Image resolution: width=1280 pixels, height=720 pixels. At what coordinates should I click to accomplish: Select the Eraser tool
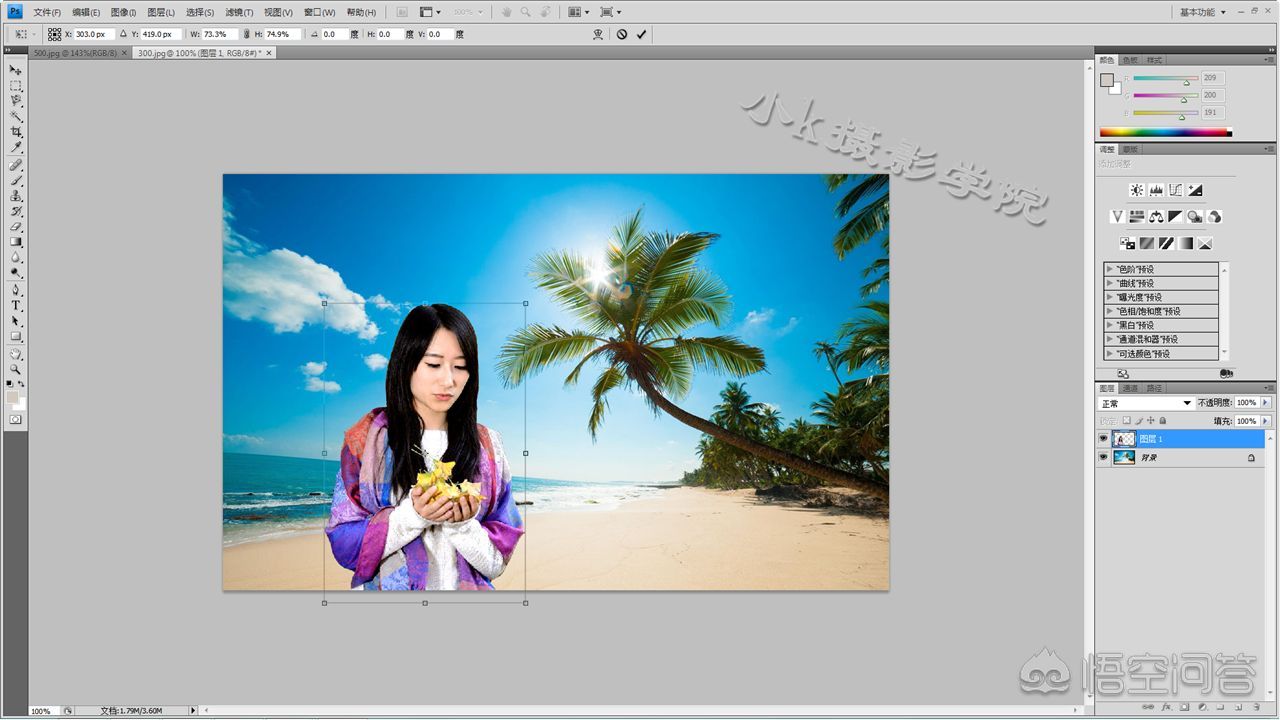pyautogui.click(x=16, y=227)
